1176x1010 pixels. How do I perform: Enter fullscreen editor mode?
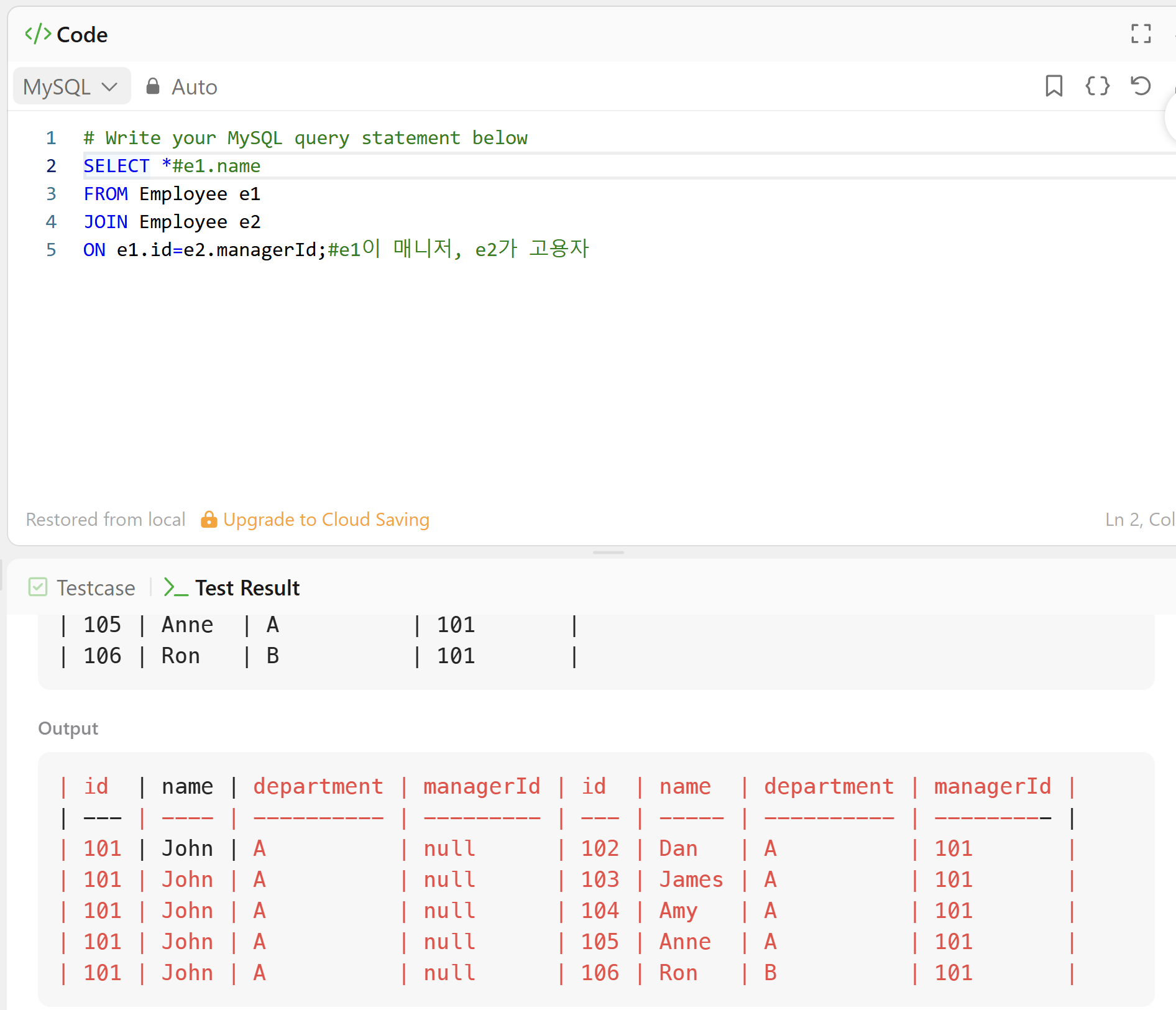1141,34
